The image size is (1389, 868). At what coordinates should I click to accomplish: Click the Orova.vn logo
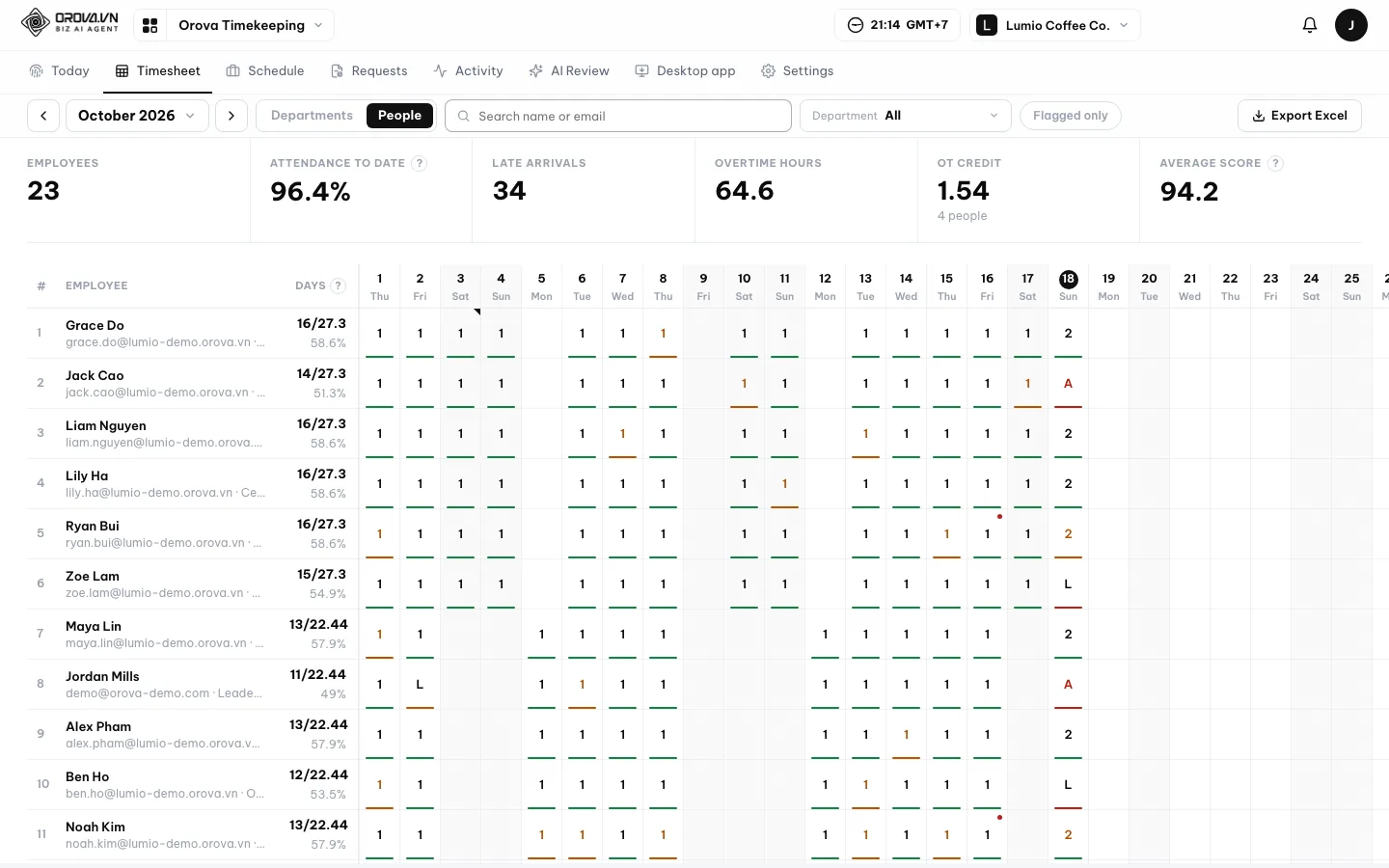69,22
